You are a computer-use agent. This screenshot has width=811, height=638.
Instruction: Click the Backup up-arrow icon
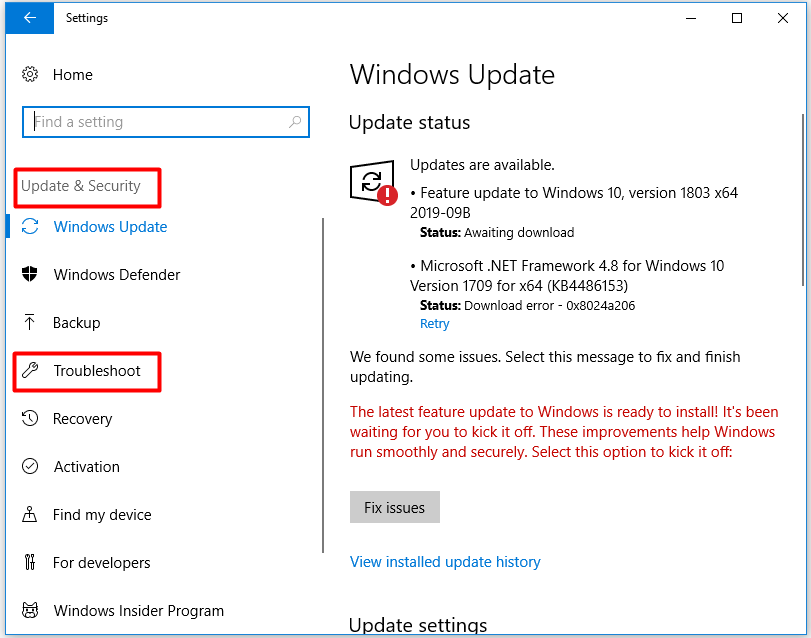pyautogui.click(x=29, y=322)
